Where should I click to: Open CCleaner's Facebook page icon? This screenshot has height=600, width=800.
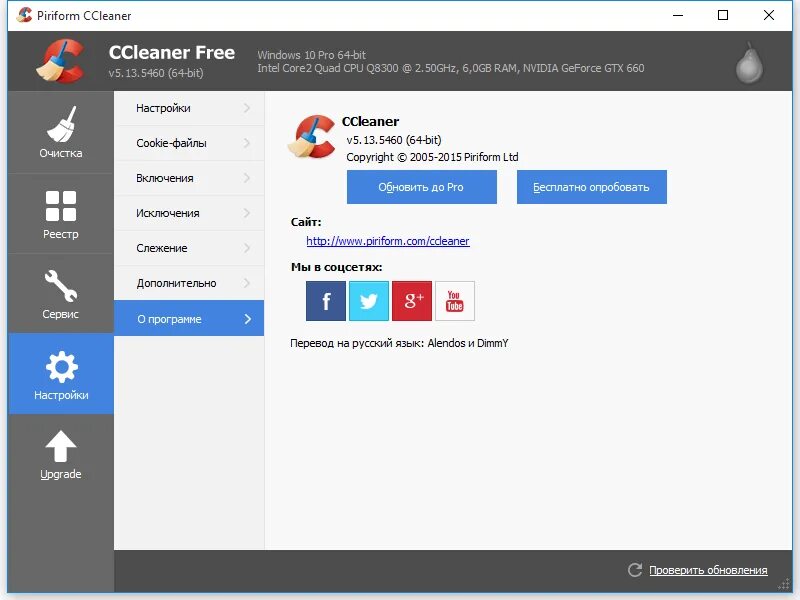(326, 301)
